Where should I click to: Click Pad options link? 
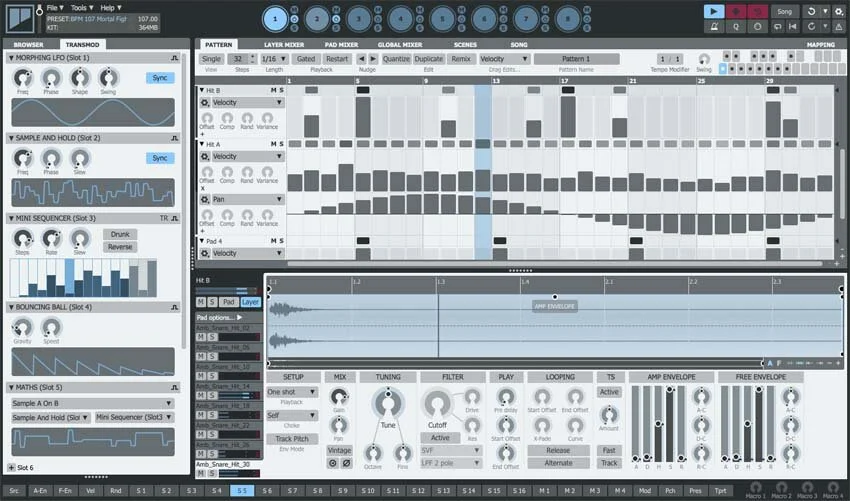pyautogui.click(x=219, y=317)
